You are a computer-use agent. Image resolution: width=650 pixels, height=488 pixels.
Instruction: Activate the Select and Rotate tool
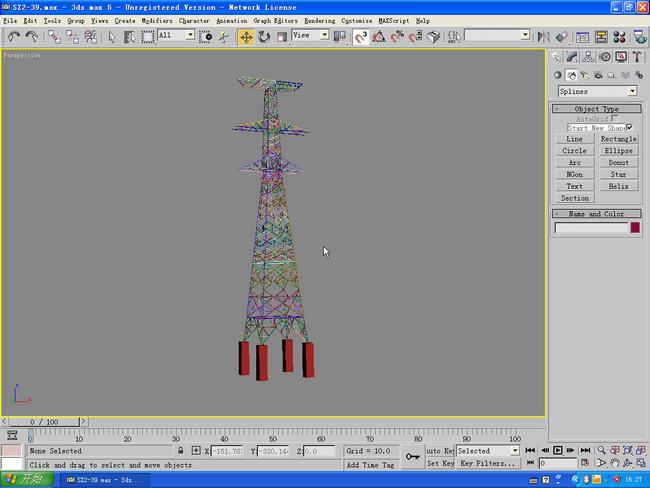click(264, 37)
